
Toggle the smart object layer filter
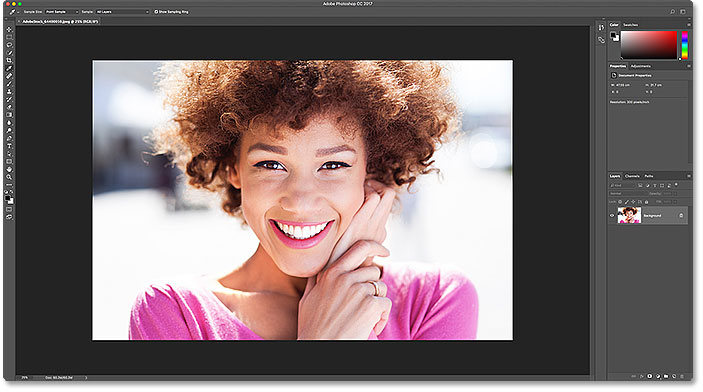coord(669,185)
